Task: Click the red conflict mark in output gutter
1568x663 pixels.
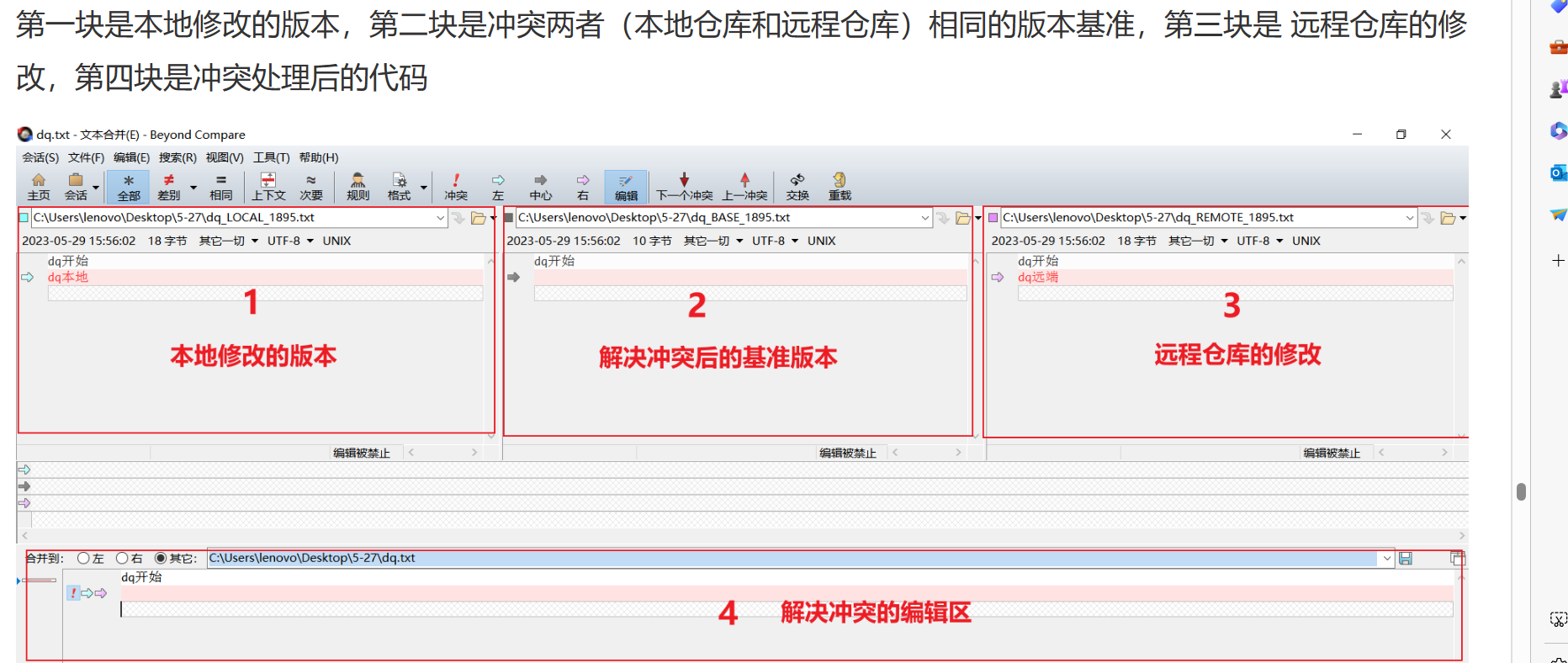Action: point(73,593)
